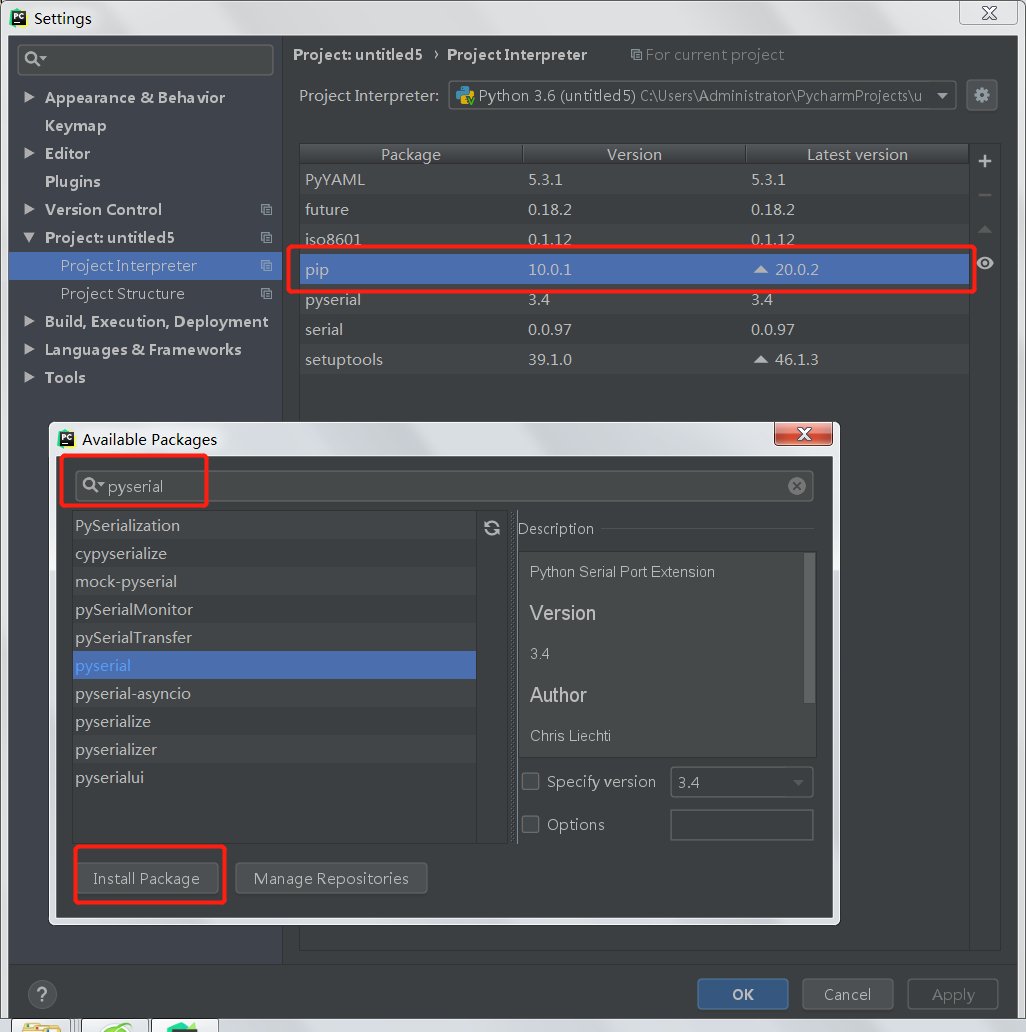Click the Settings search magnifier icon
Image resolution: width=1026 pixels, height=1032 pixels.
pos(35,59)
